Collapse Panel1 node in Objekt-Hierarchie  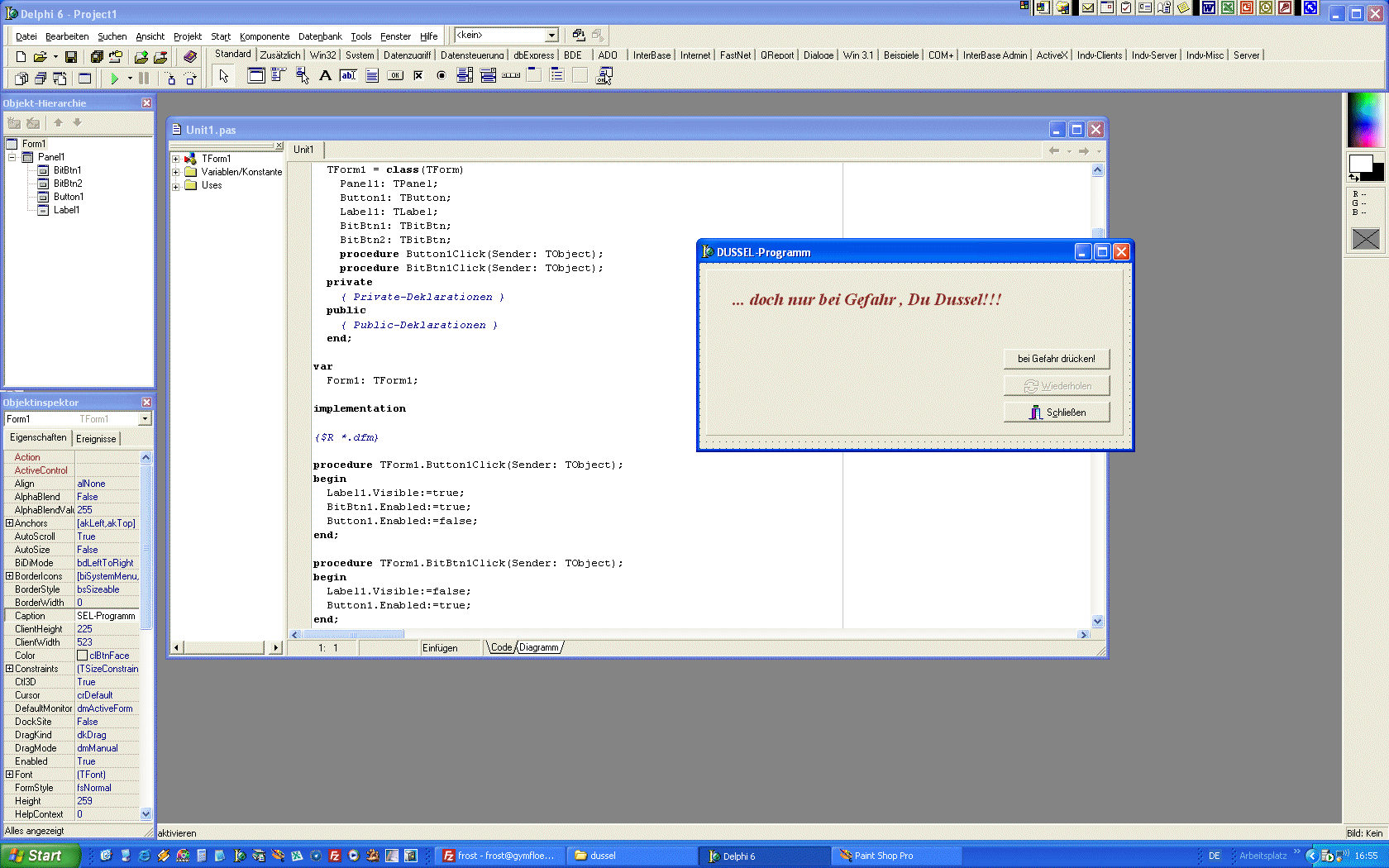point(12,157)
